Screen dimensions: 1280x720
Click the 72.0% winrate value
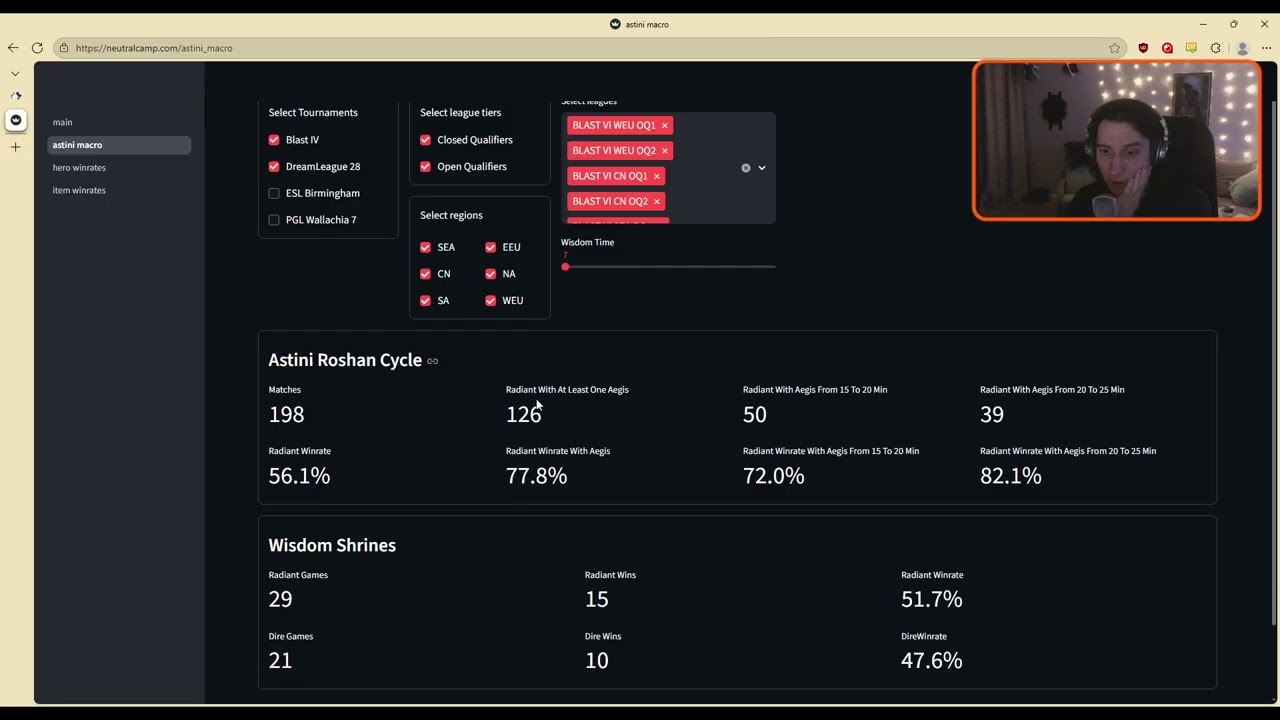click(773, 476)
